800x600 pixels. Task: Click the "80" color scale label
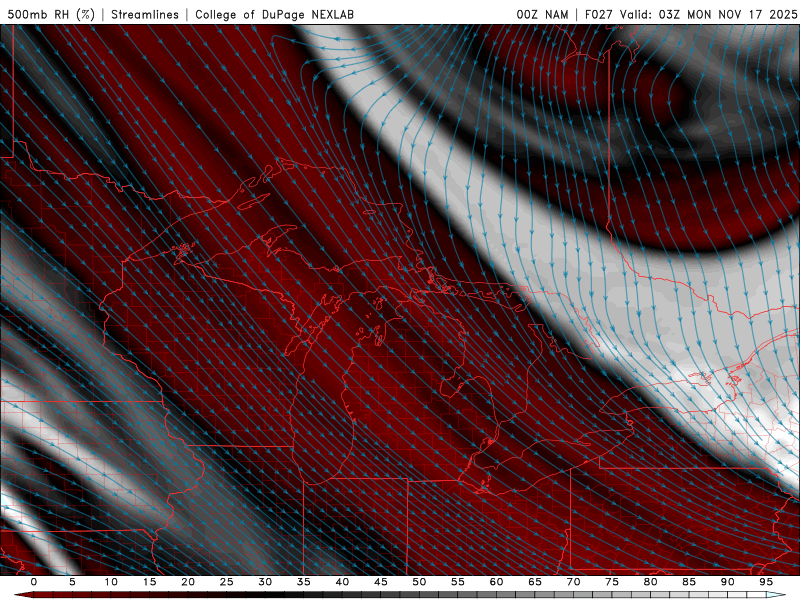pos(650,582)
